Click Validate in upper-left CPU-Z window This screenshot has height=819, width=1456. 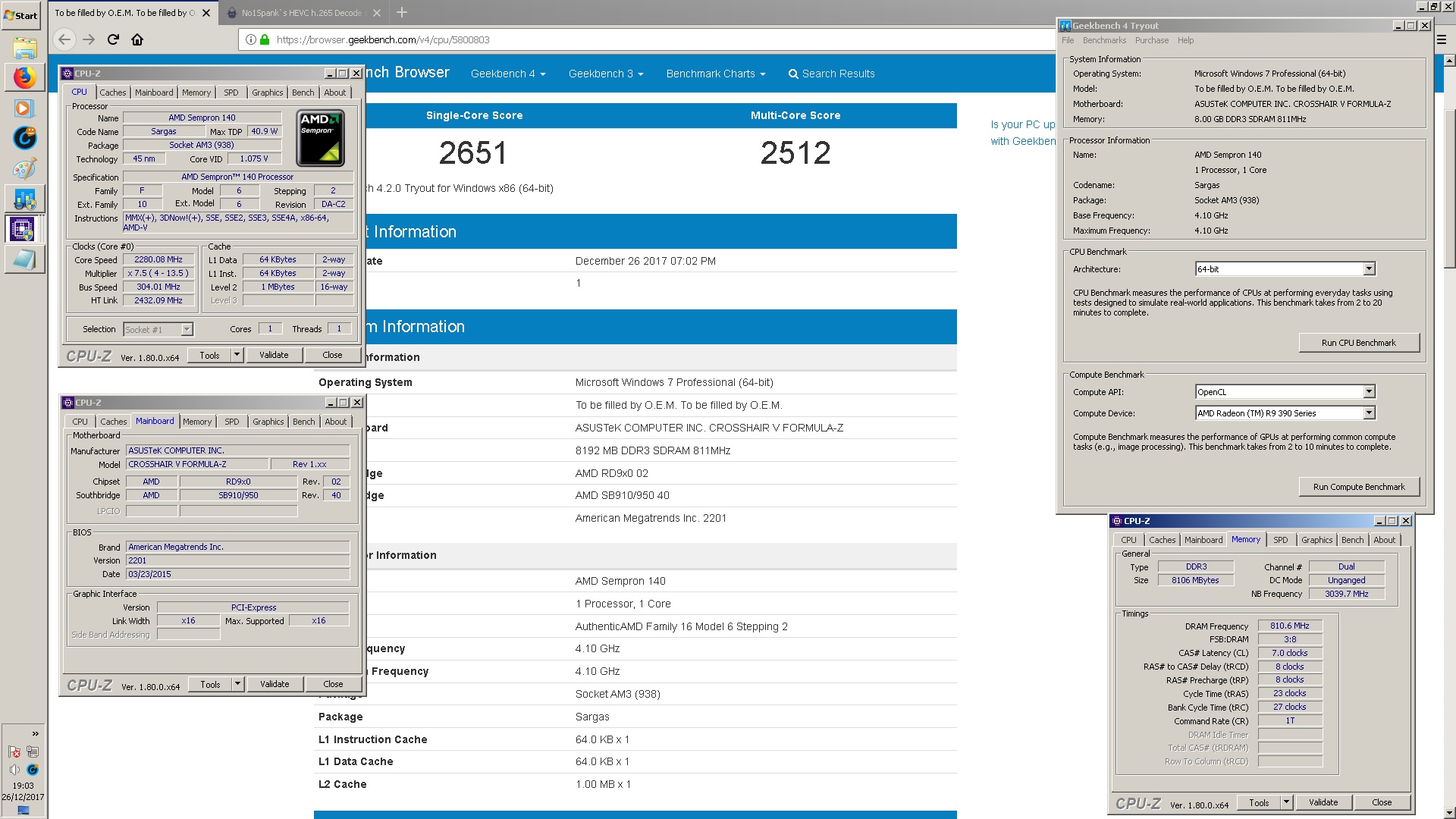[274, 355]
